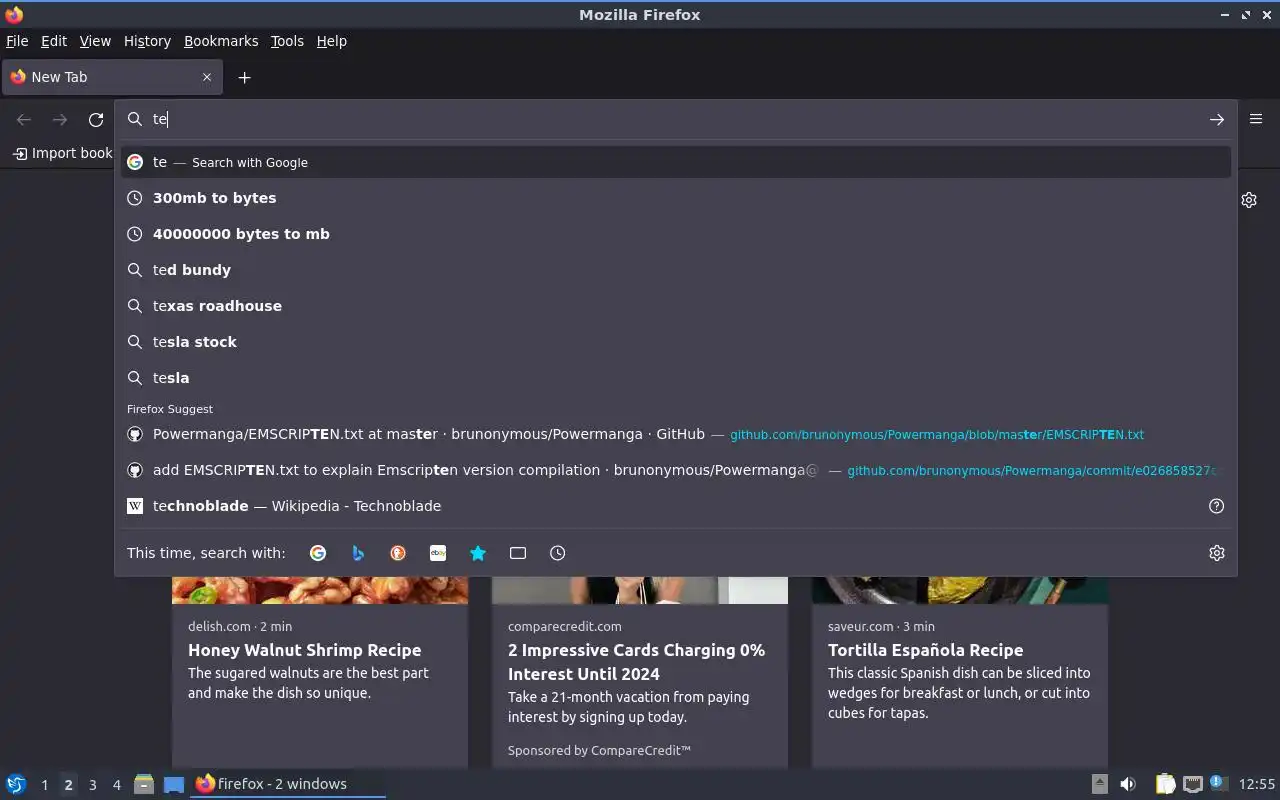Screen dimensions: 1280x800
Task: Switch to workspace 4 in taskbar
Action: tap(116, 785)
